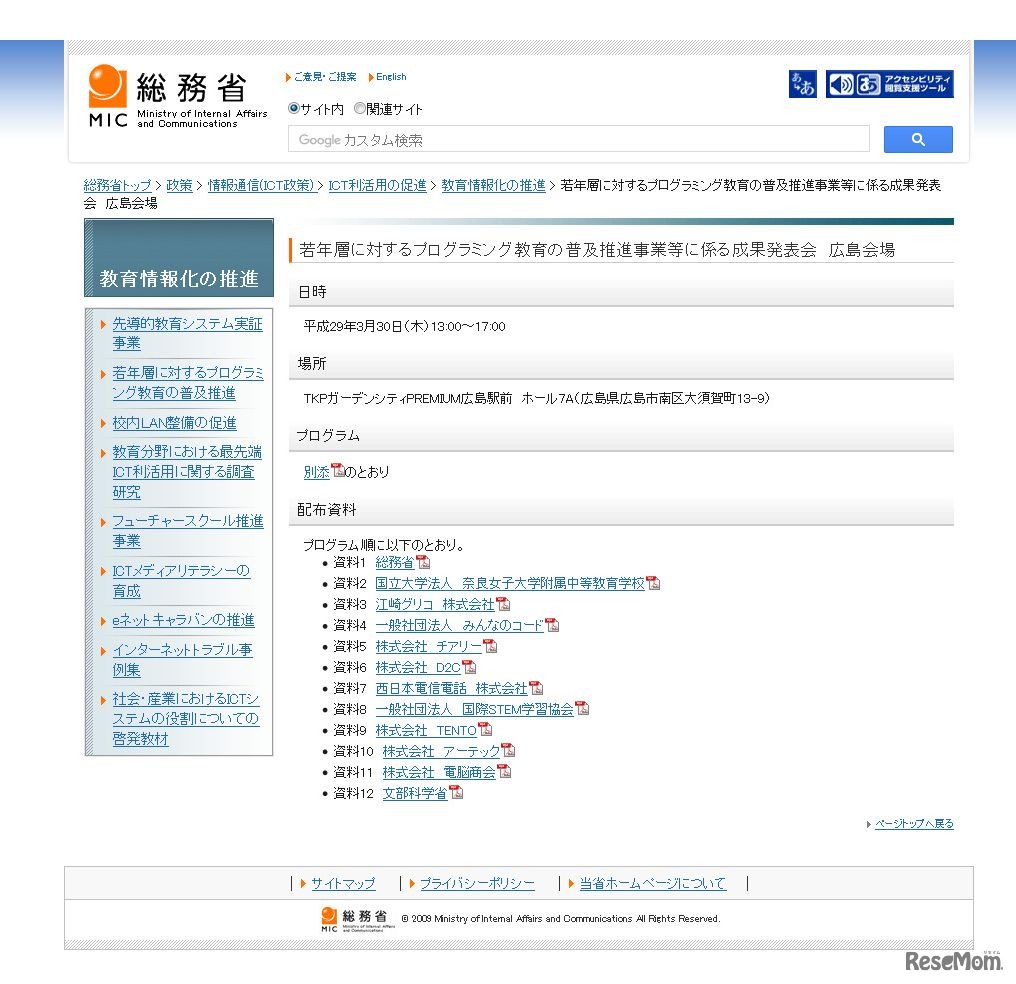Open sidebar item 先導的教育システム実証事業
Viewport: 1016px width, 984px height.
click(x=187, y=333)
